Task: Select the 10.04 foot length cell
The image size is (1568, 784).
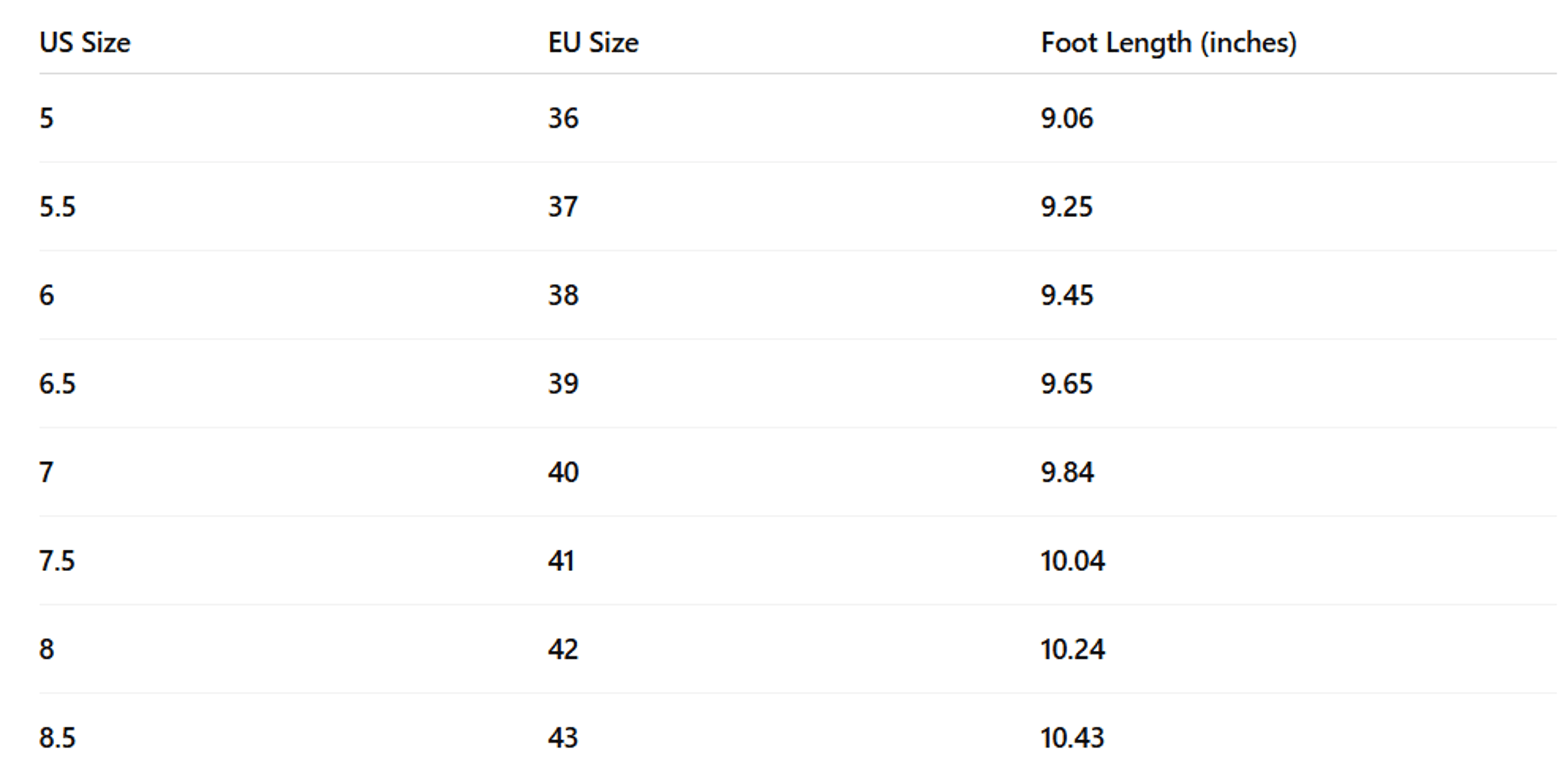Action: coord(1073,561)
